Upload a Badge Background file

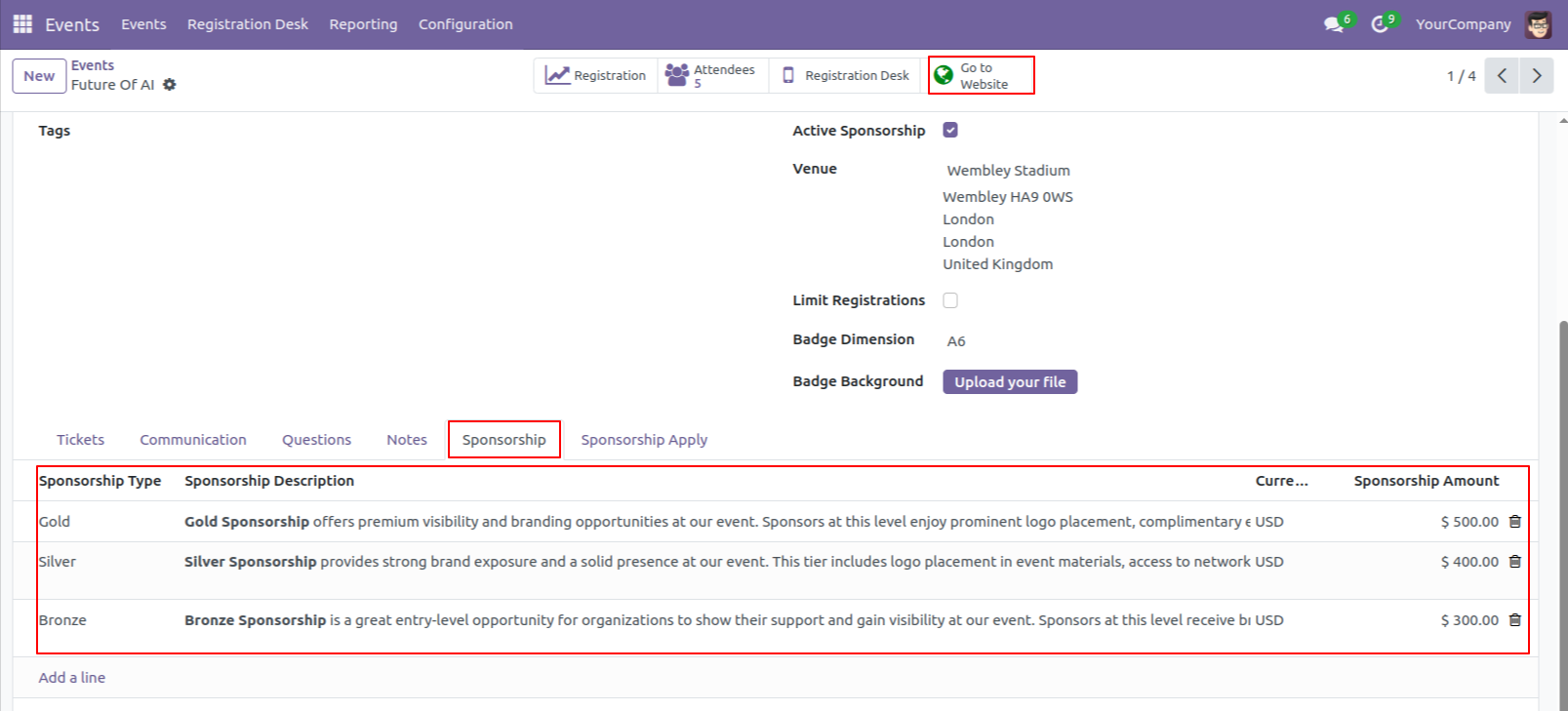1009,381
